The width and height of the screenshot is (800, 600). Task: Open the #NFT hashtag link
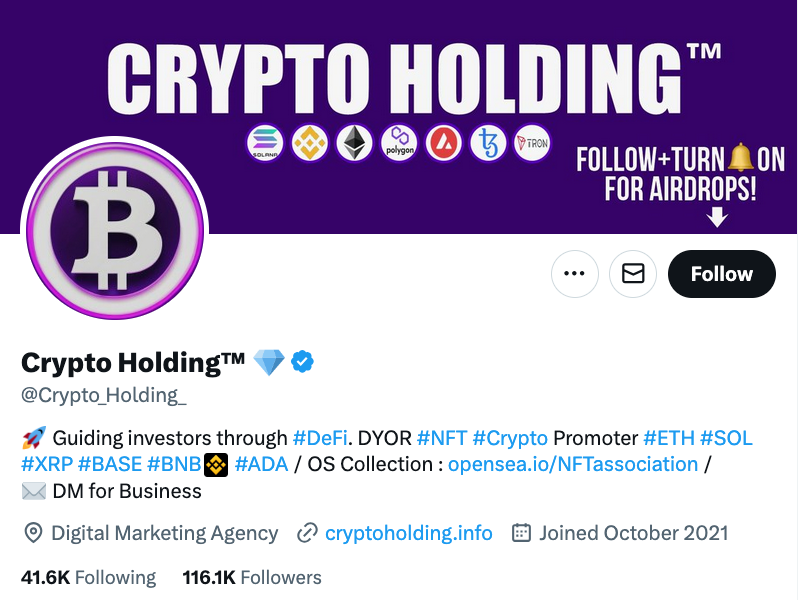(441, 438)
